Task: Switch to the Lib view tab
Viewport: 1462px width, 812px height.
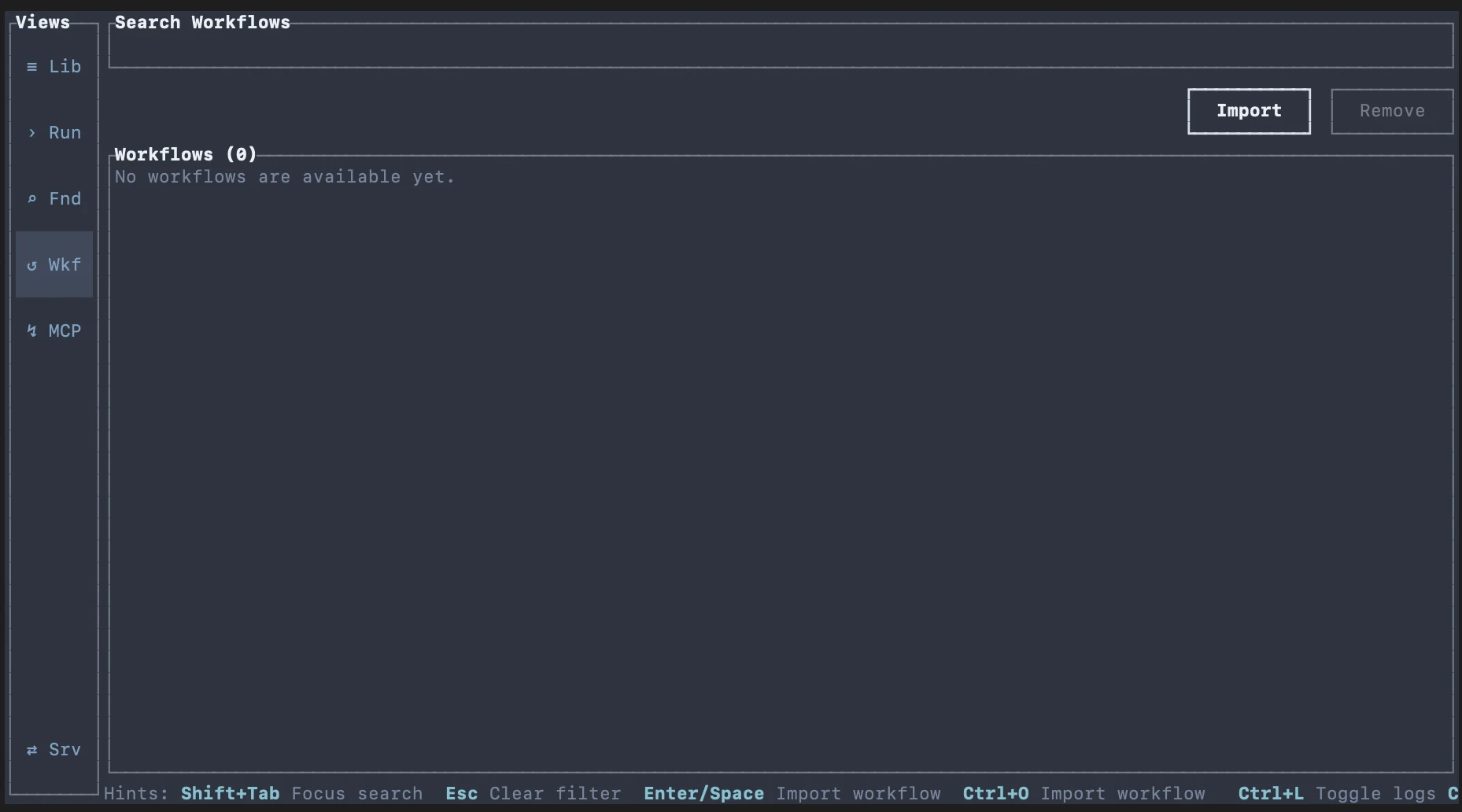Action: pos(54,66)
